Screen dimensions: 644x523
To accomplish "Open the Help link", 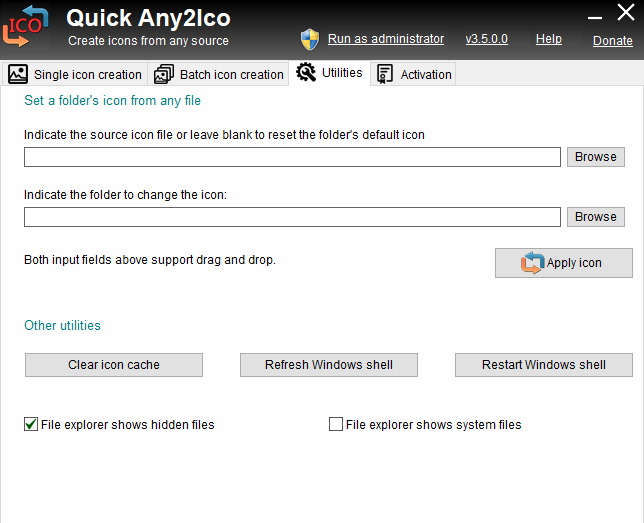I will (549, 39).
